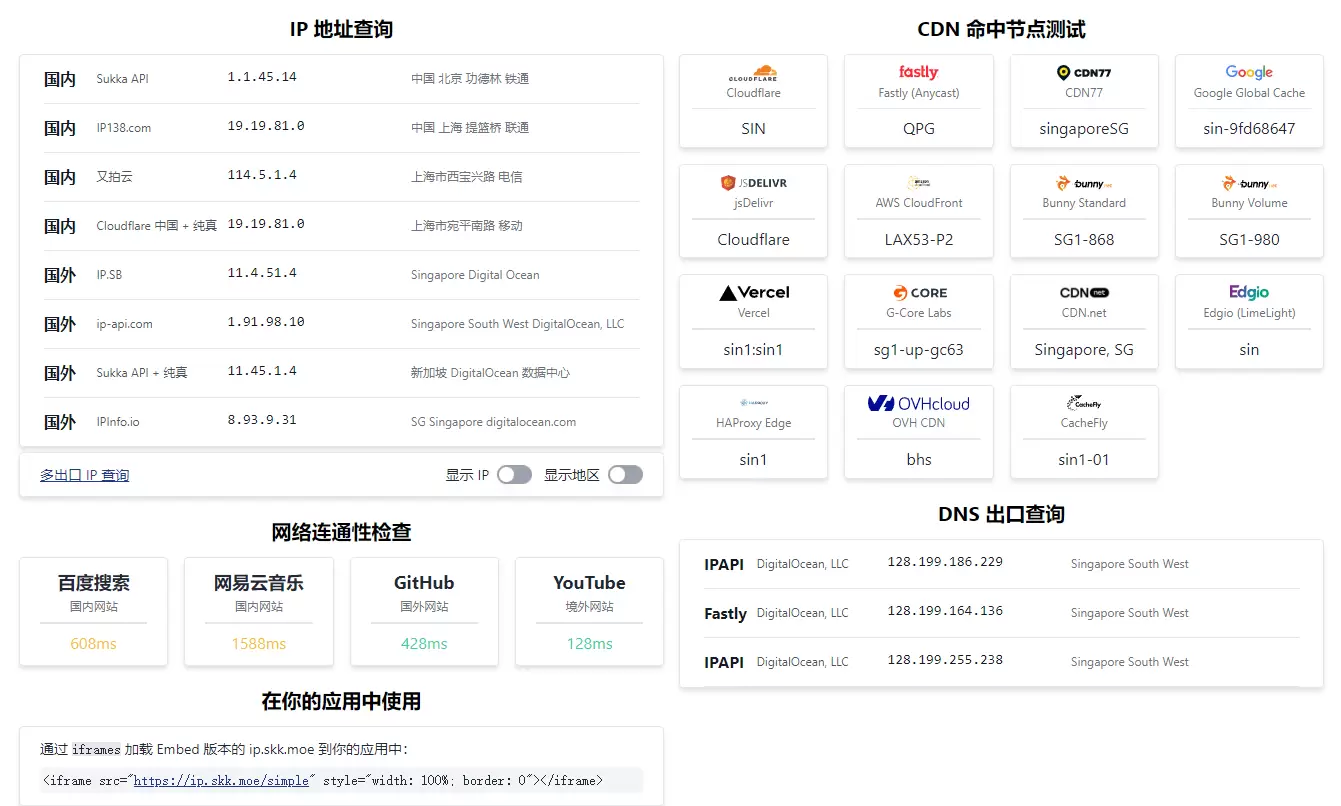
Task: Click G-Core node value sg1-up-gc63
Action: [918, 349]
